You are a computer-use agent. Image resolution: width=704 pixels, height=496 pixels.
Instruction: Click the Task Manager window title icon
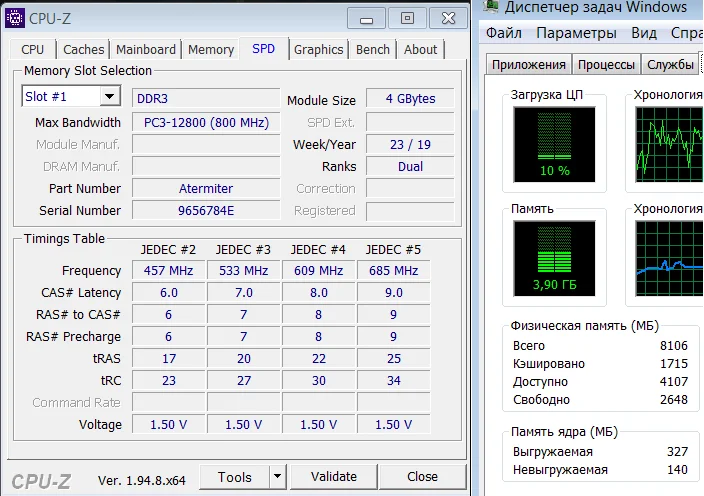coord(490,5)
